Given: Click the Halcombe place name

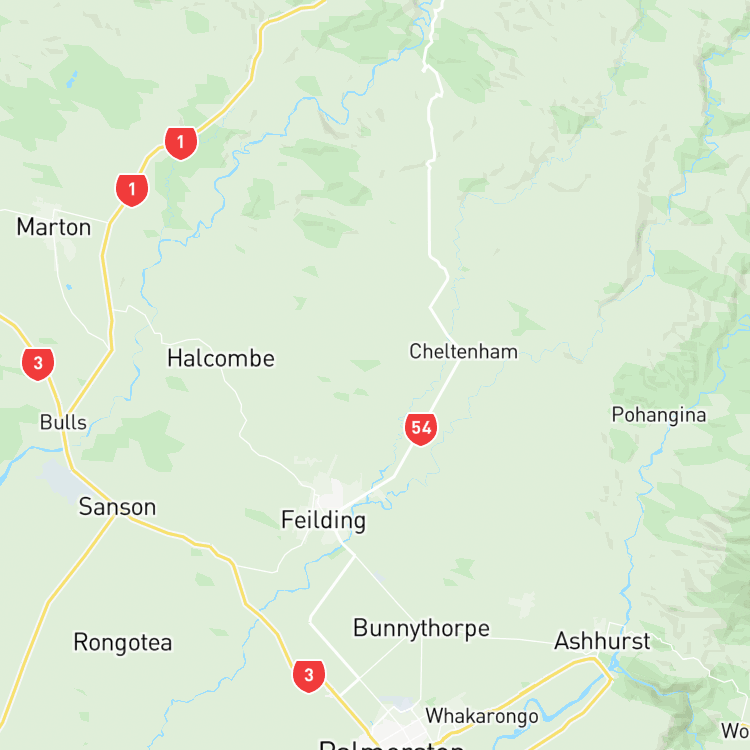Looking at the screenshot, I should tap(221, 358).
